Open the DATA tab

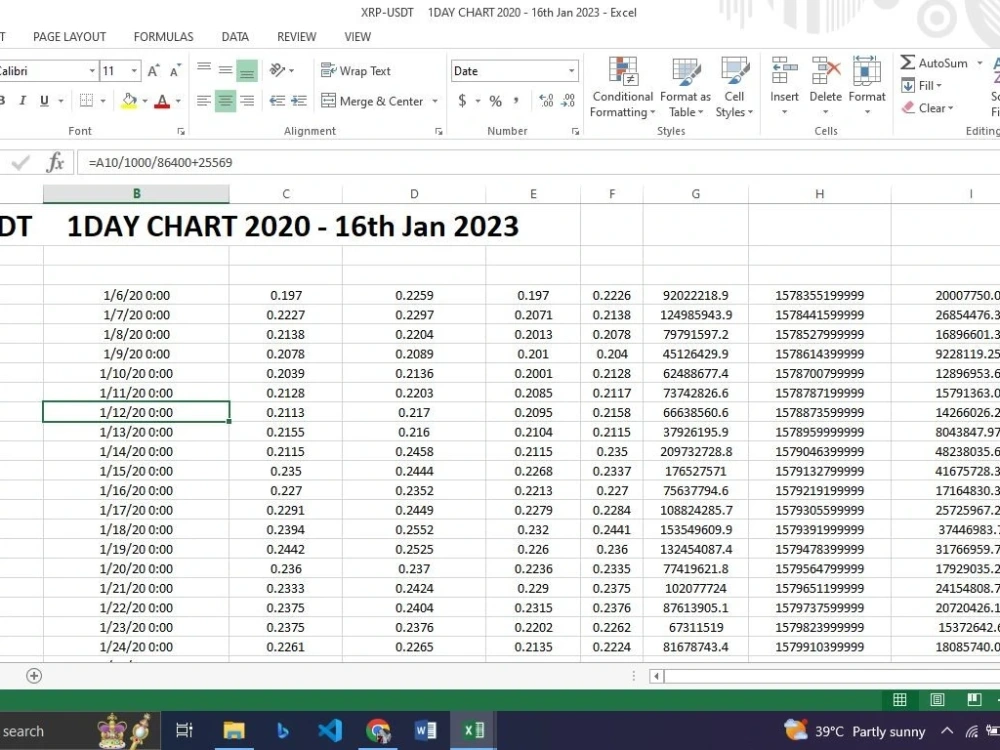click(235, 37)
